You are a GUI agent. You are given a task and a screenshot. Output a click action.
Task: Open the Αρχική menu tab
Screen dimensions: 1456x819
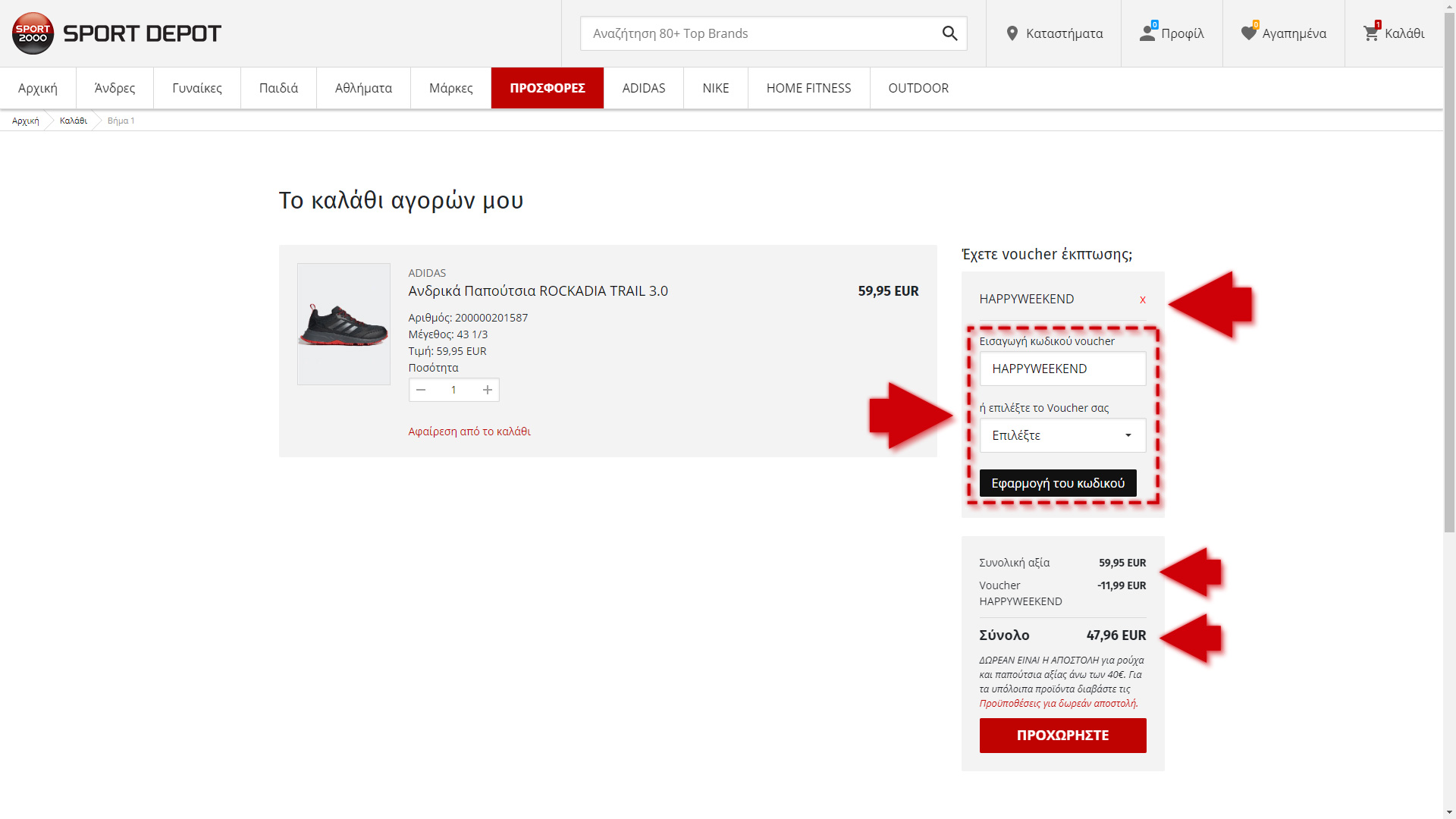pyautogui.click(x=38, y=88)
